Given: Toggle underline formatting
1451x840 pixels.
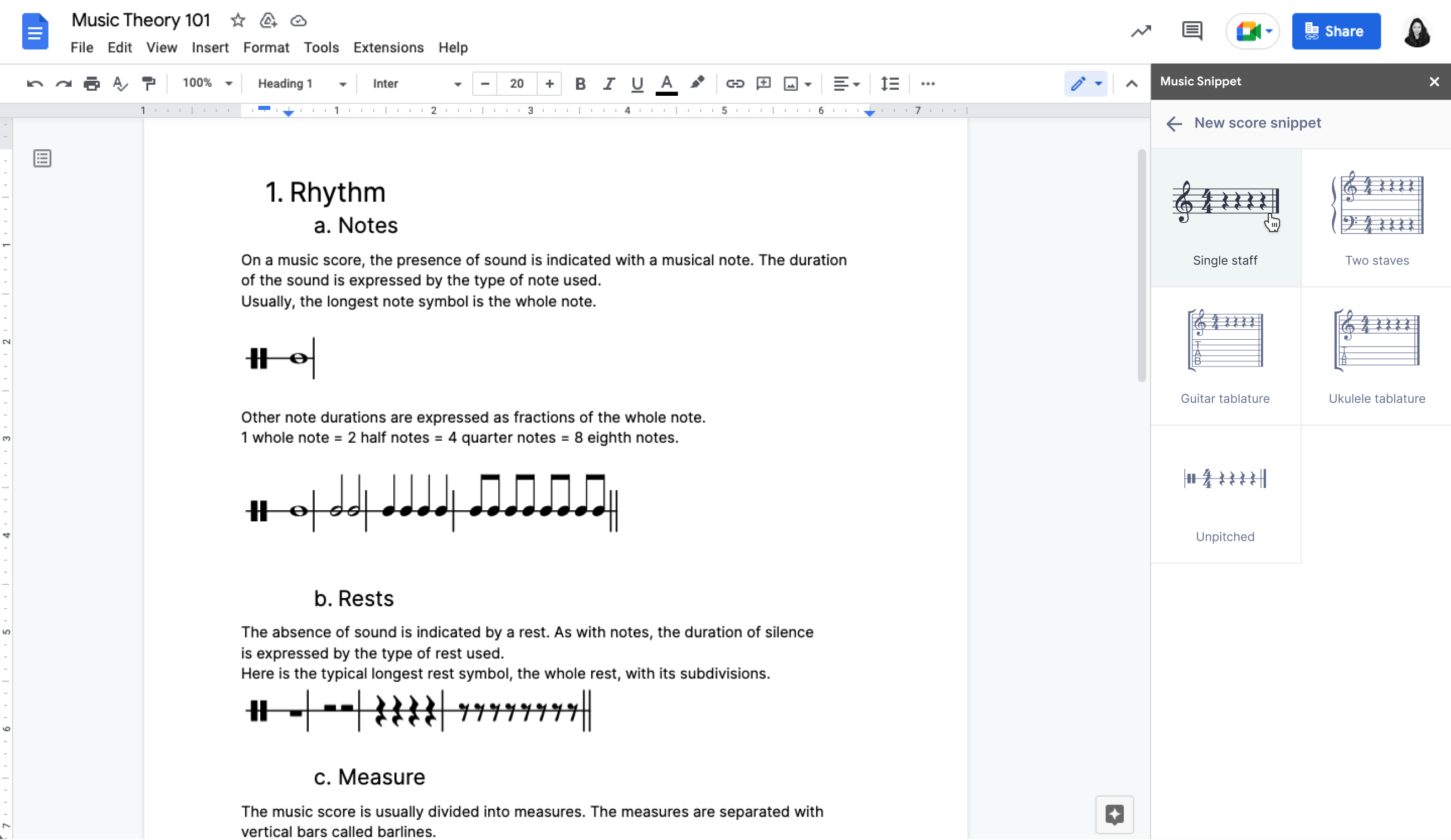Looking at the screenshot, I should [637, 84].
